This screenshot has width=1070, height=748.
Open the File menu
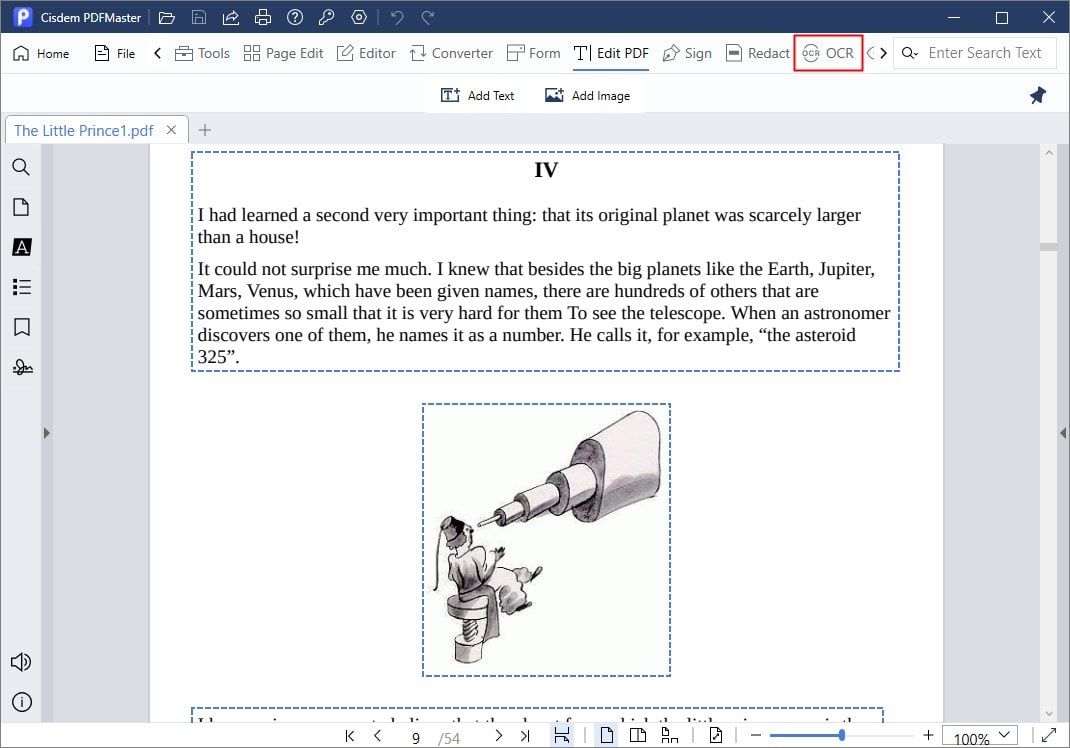[115, 53]
